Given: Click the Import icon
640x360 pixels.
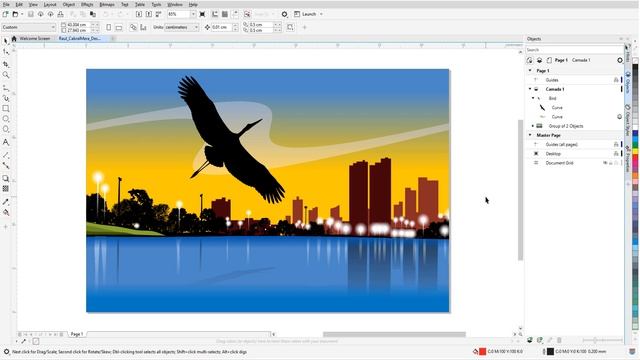Looking at the screenshot, I should coord(139,14).
